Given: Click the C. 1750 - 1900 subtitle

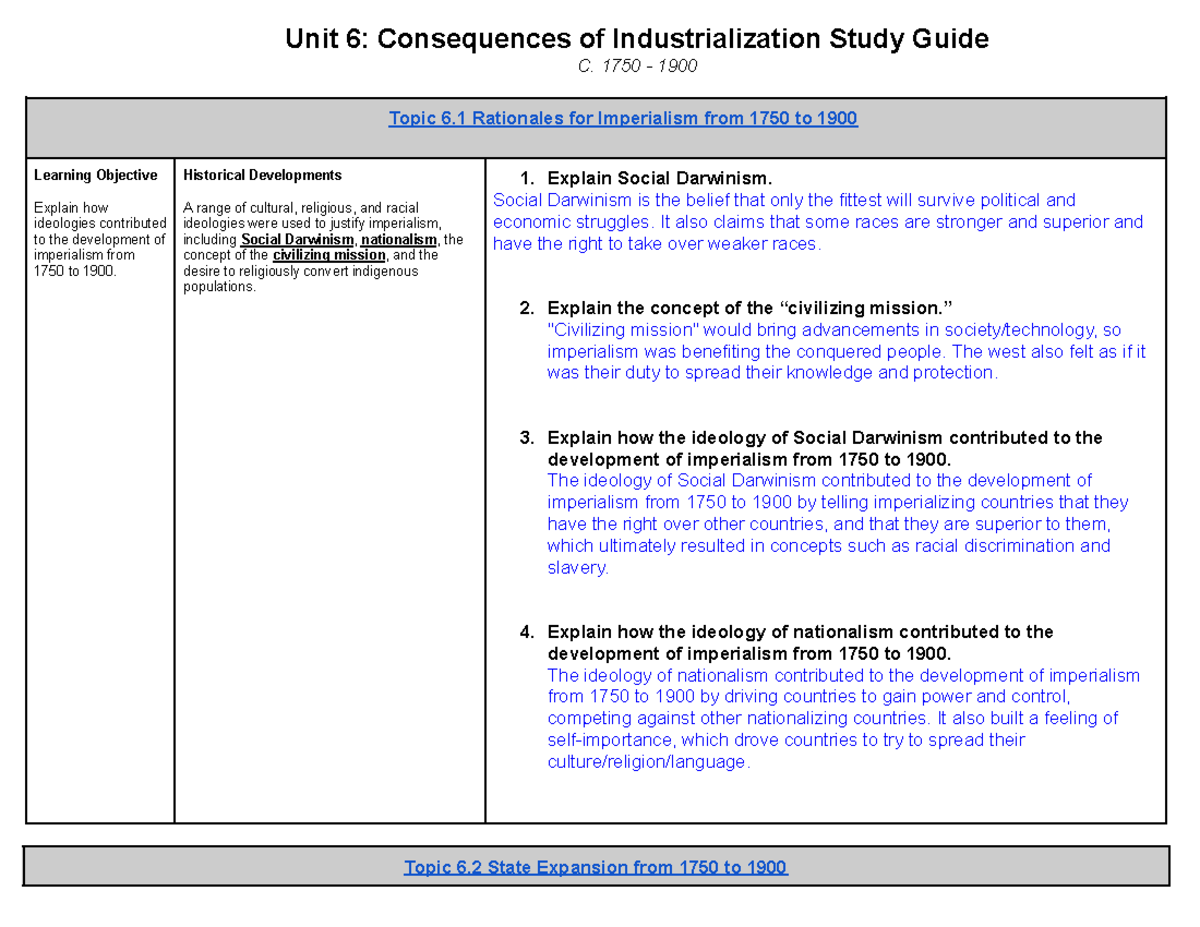Looking at the screenshot, I should (639, 66).
